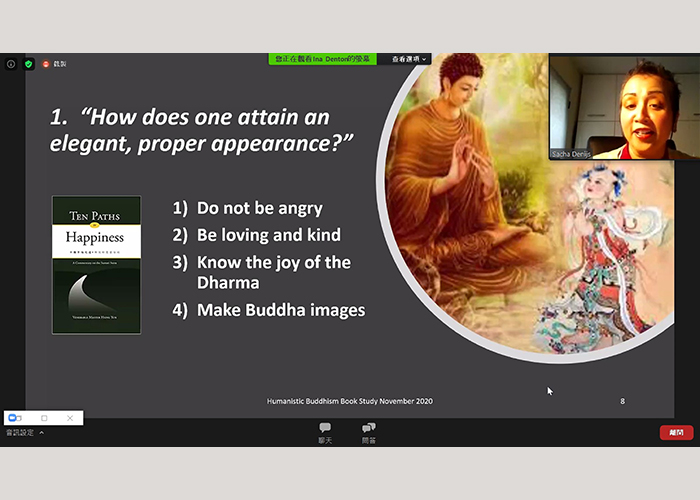The width and height of the screenshot is (700, 500).
Task: Click the green screen-sharing banner
Action: (322, 59)
